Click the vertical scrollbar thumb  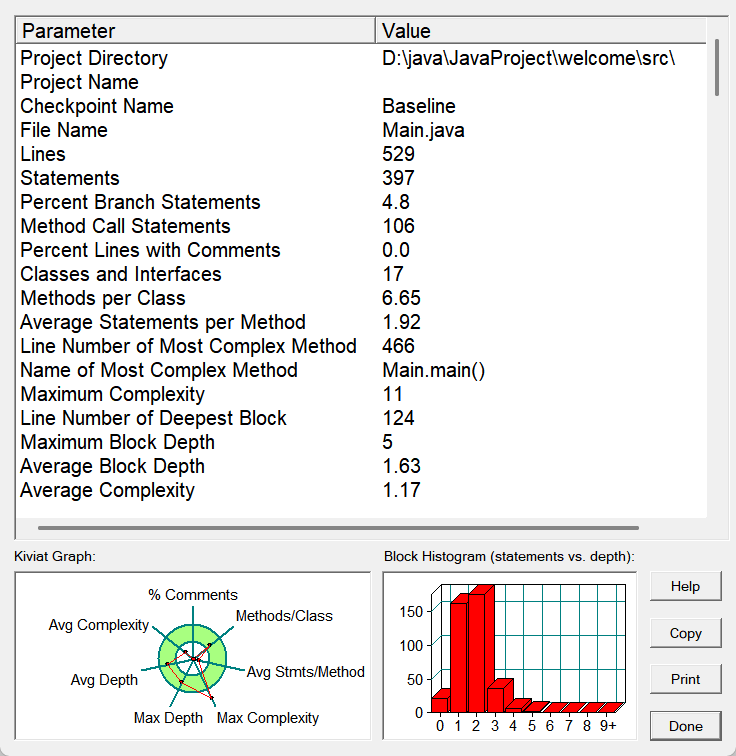(x=717, y=68)
